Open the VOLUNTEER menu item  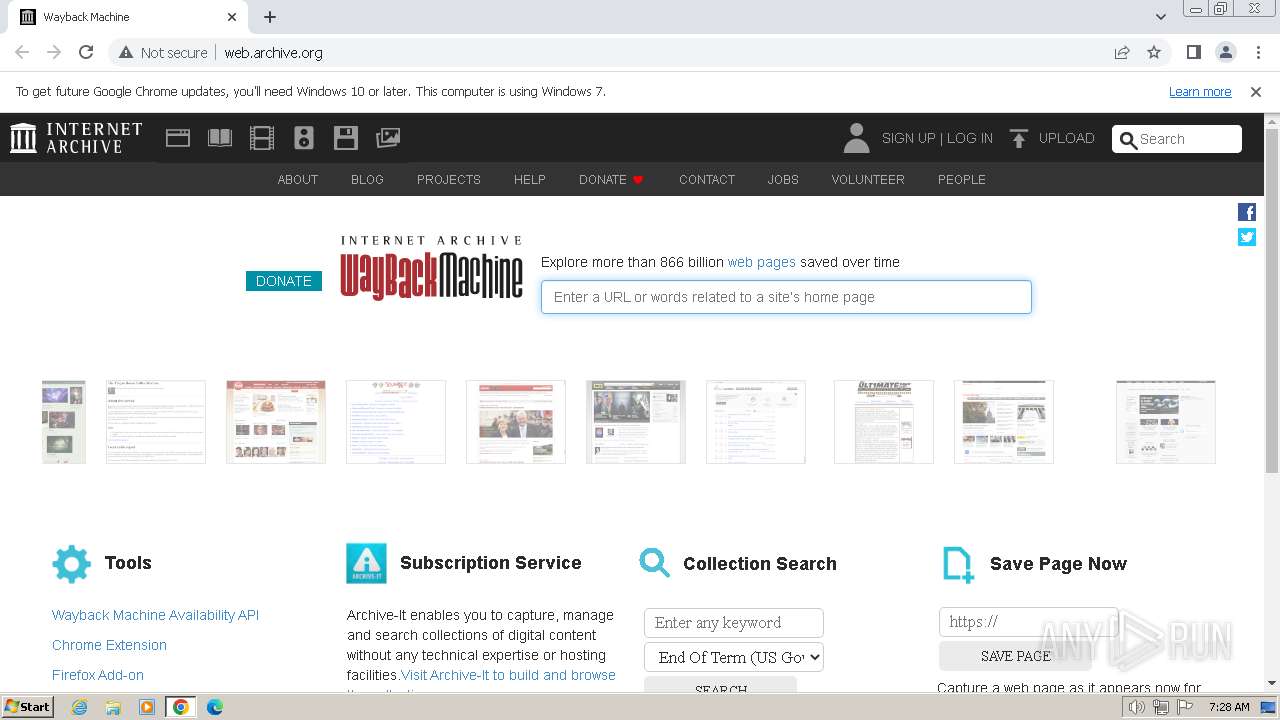click(868, 179)
